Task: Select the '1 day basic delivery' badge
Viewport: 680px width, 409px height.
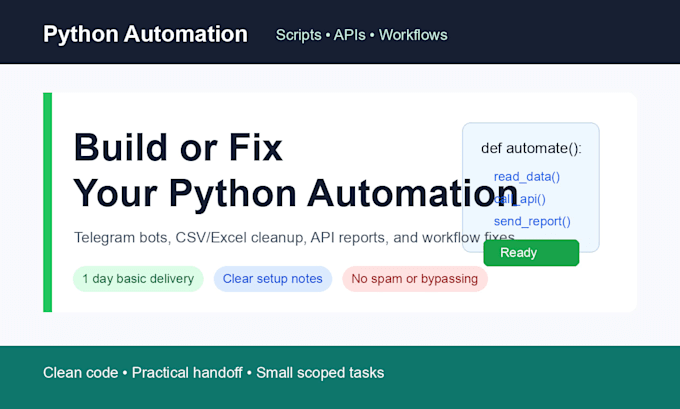Action: tap(138, 278)
